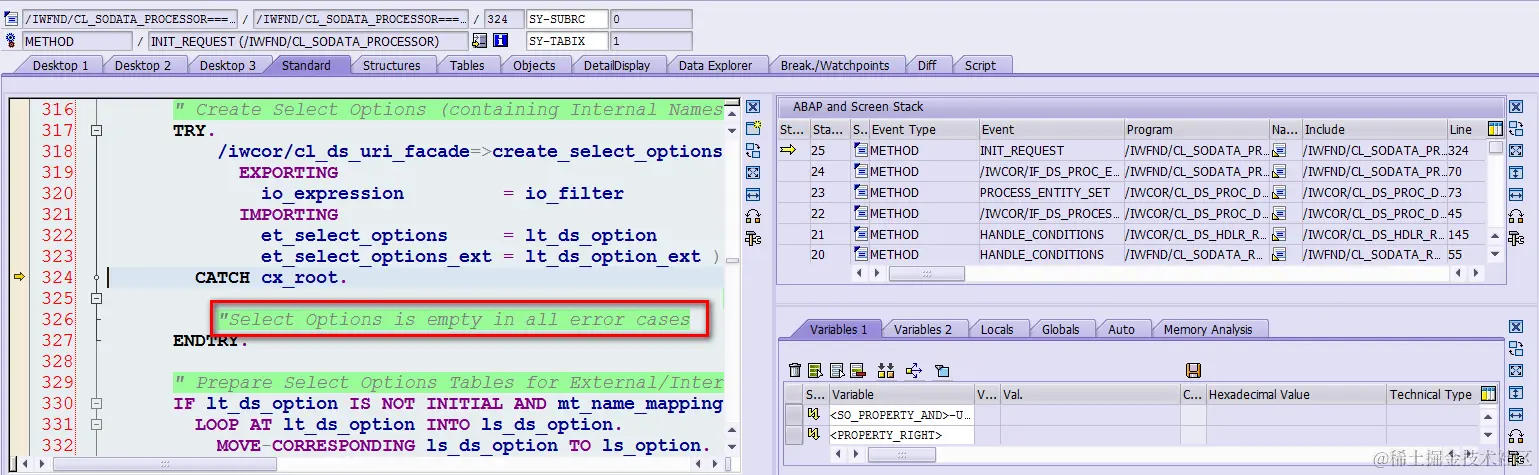Open the Data Explorer tab
1539x475 pixels.
715,65
